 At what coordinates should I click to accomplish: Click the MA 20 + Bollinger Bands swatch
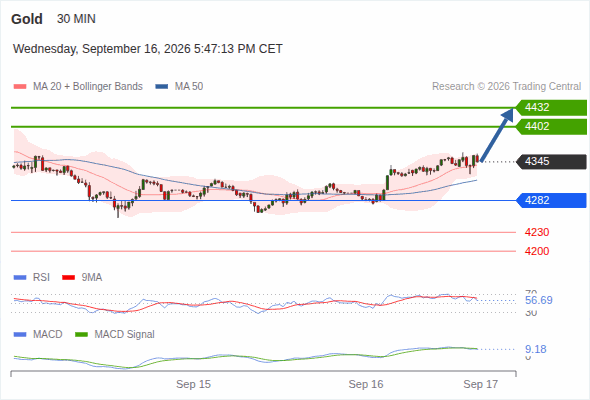20,87
